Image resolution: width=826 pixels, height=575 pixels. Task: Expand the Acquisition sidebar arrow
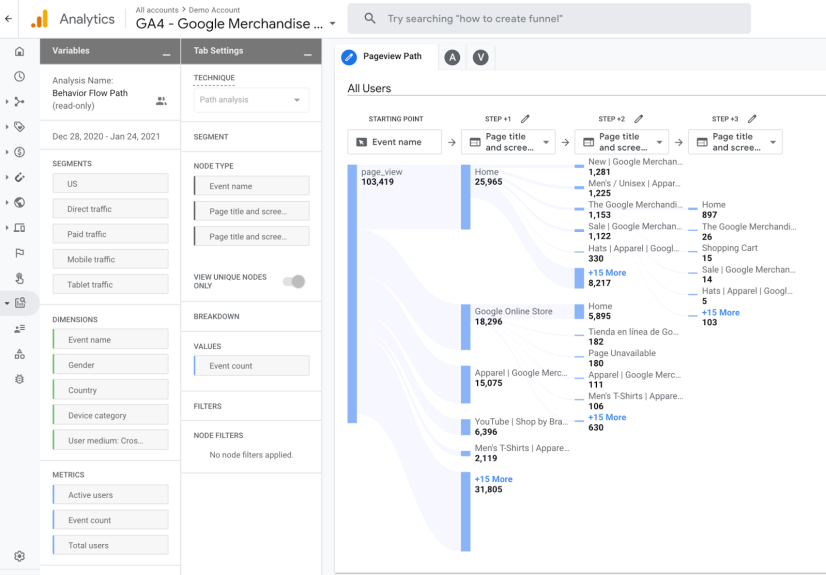pyautogui.click(x=6, y=102)
